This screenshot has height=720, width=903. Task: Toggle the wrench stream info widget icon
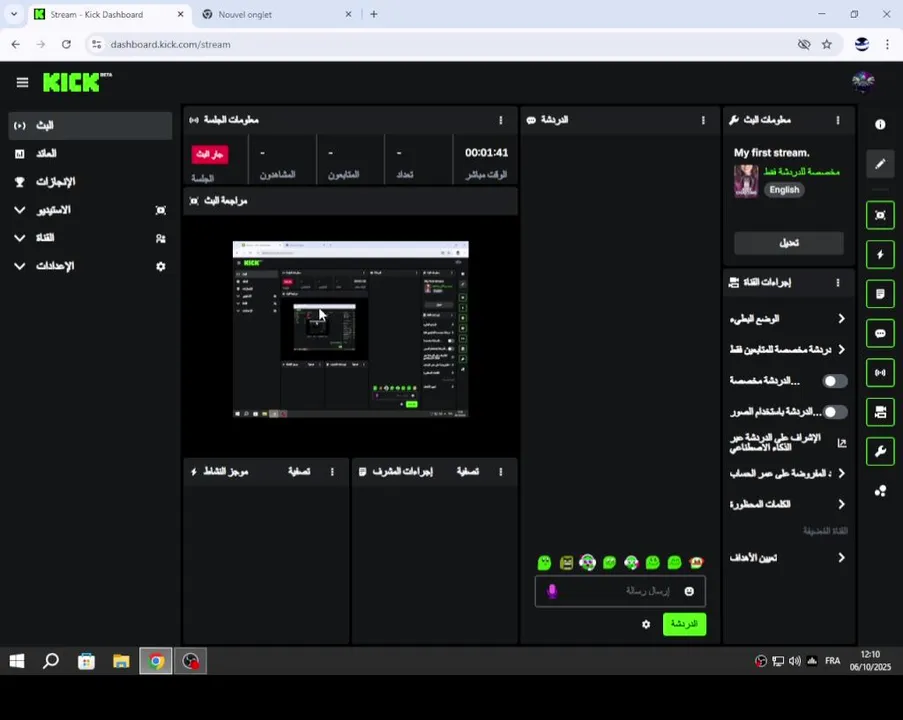[880, 451]
